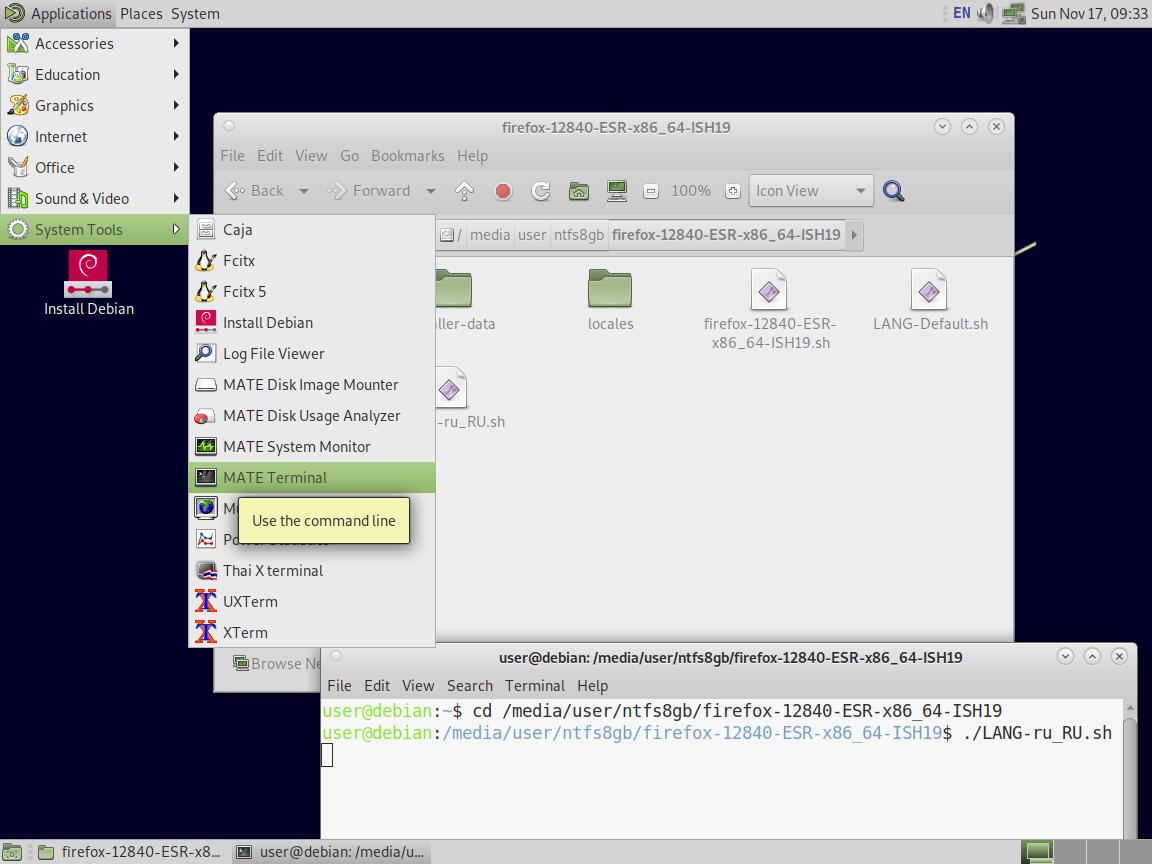Screen dimensions: 1152x864
Task: Expand the Sound & Video category
Action: (94, 198)
